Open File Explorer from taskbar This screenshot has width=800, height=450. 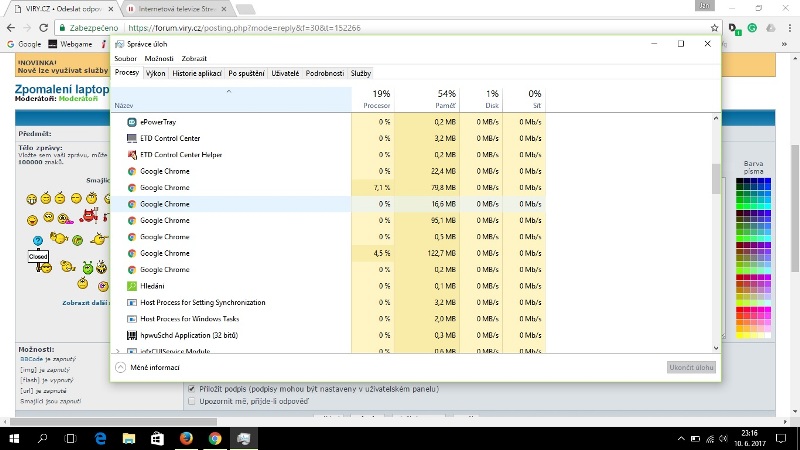click(x=129, y=438)
